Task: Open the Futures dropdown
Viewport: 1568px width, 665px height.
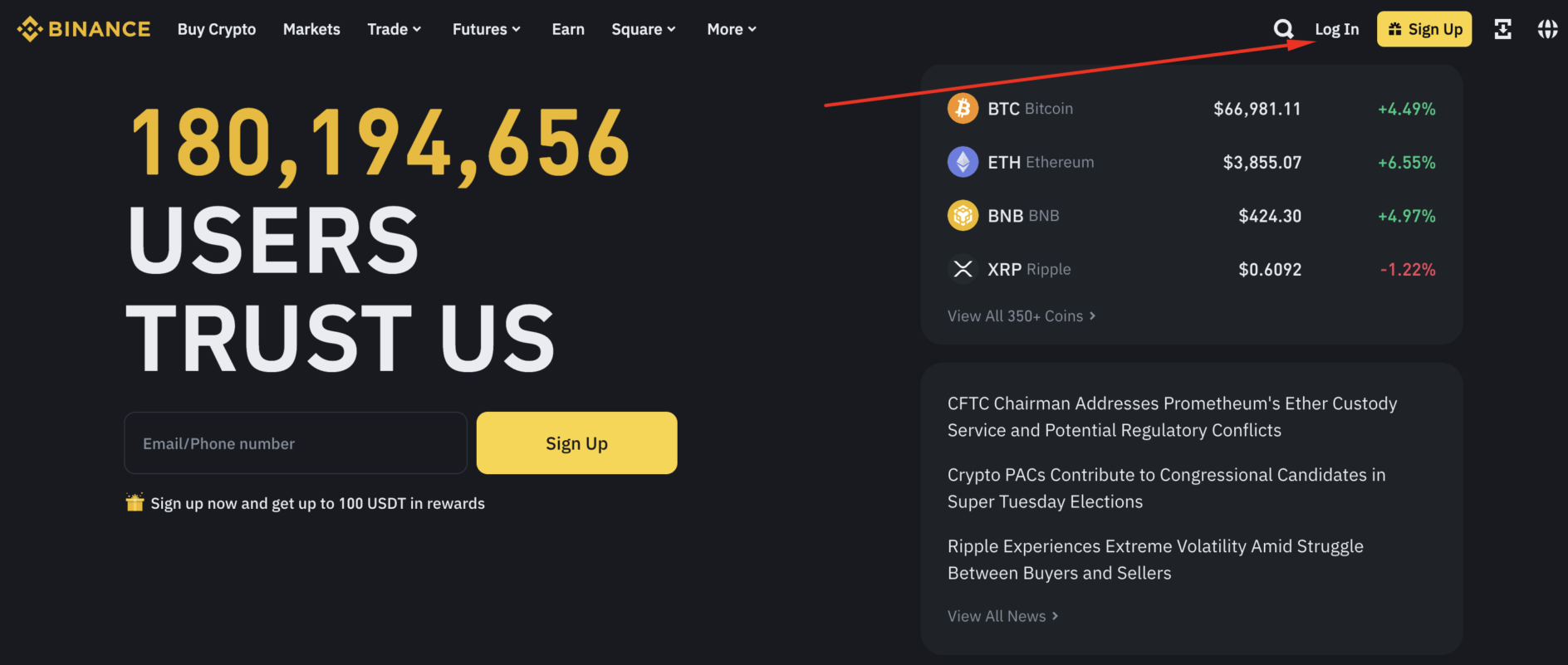Action: [486, 28]
